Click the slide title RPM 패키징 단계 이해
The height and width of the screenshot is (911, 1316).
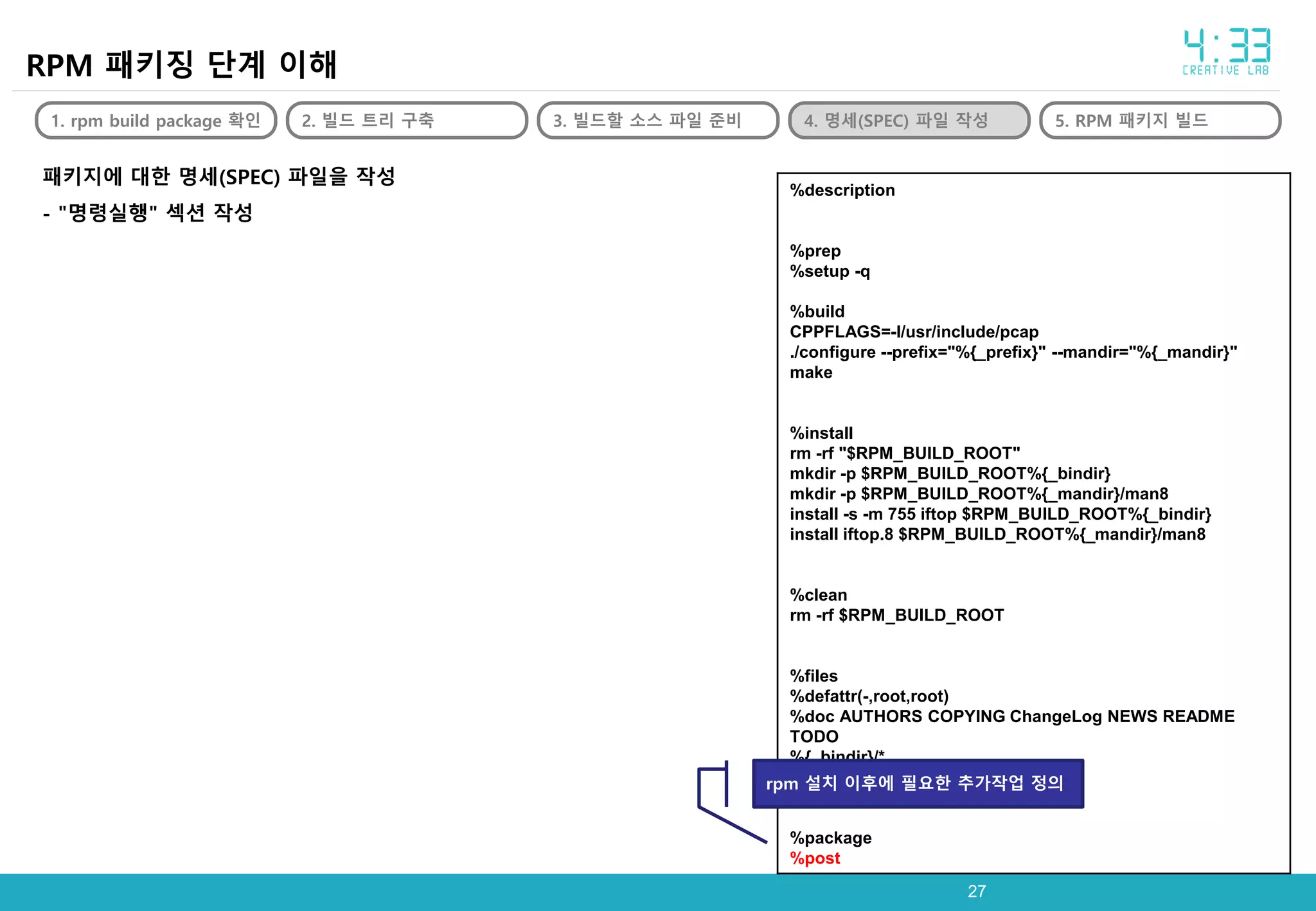(182, 65)
